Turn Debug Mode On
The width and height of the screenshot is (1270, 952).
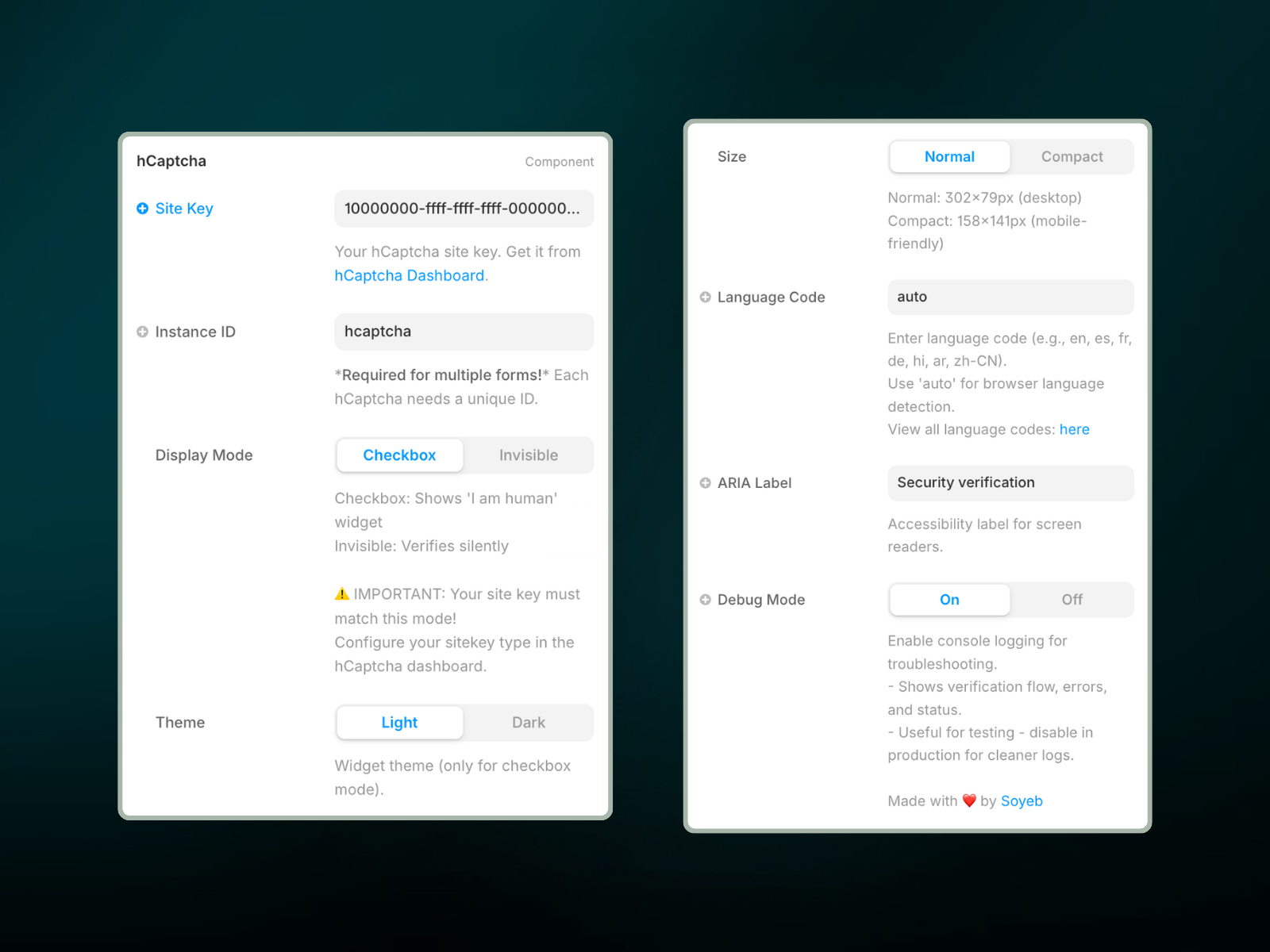(x=949, y=600)
